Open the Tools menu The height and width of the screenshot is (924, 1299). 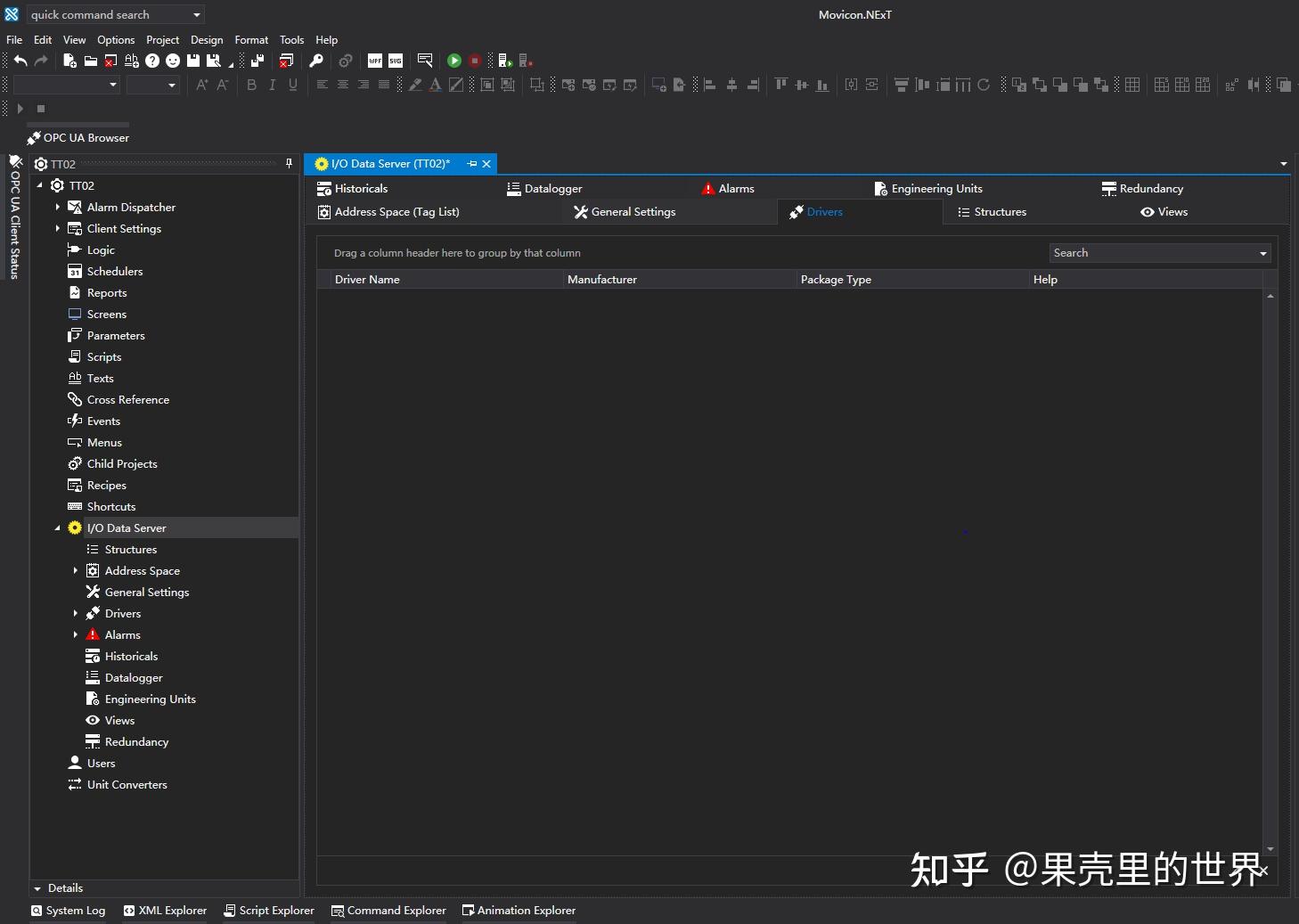291,40
